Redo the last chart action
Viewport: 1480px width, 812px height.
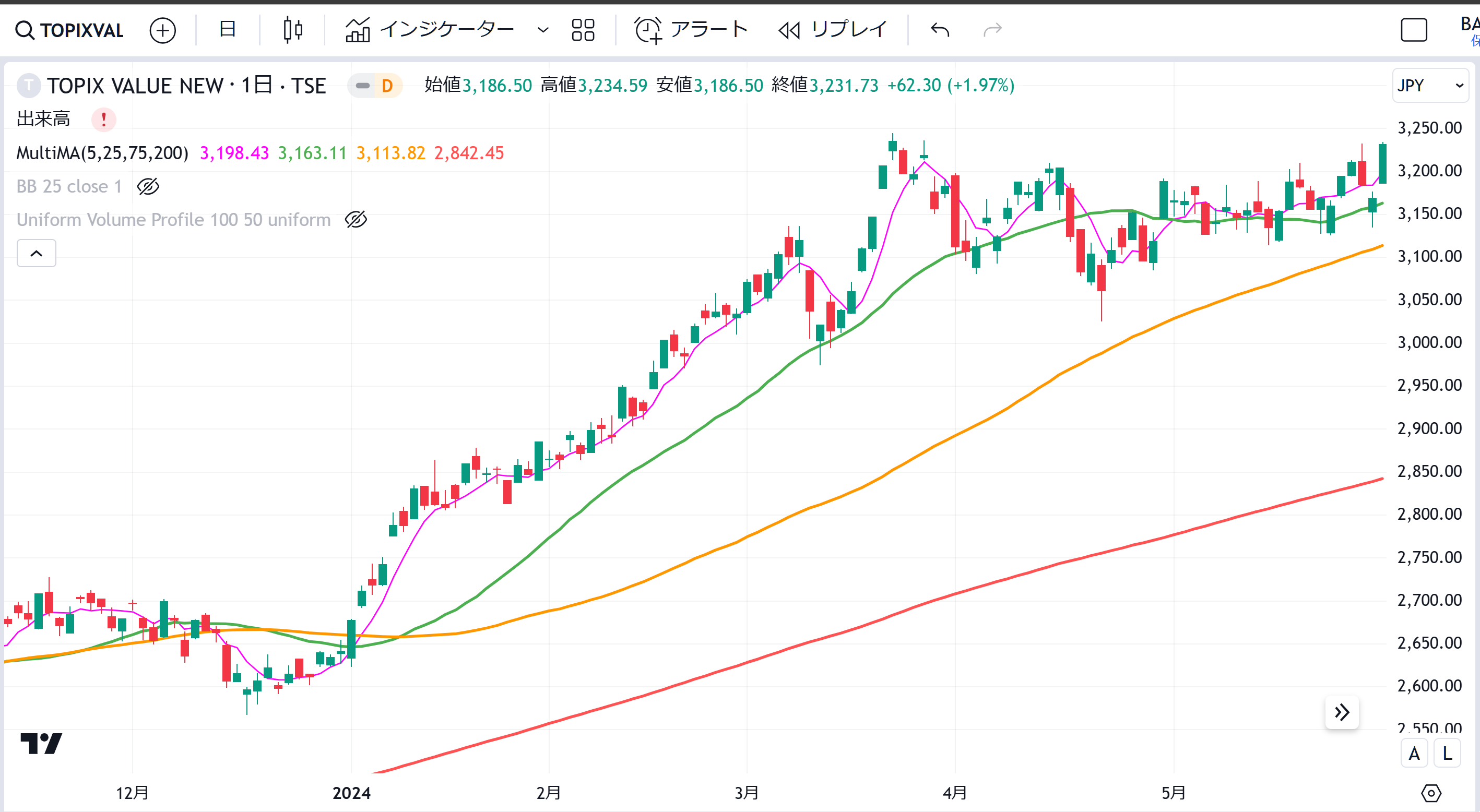point(992,29)
